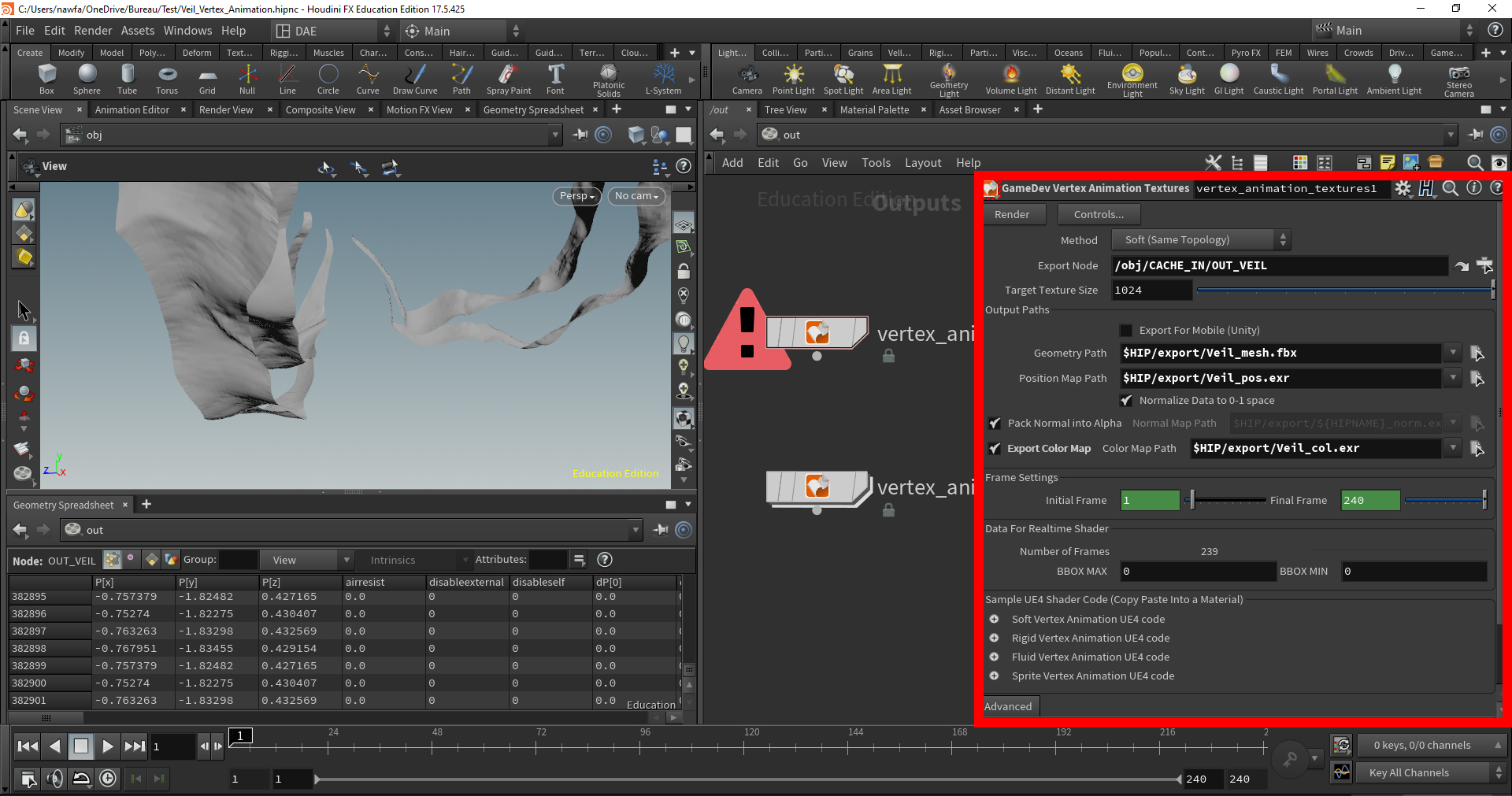Insert a Font object

coord(555,80)
